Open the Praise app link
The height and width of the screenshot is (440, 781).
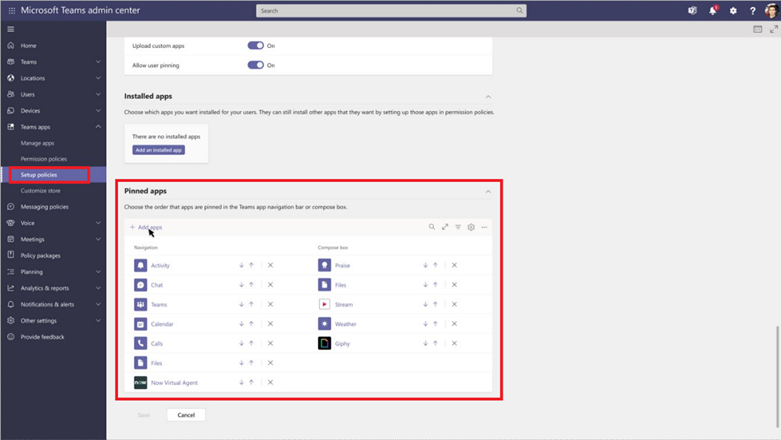point(342,266)
